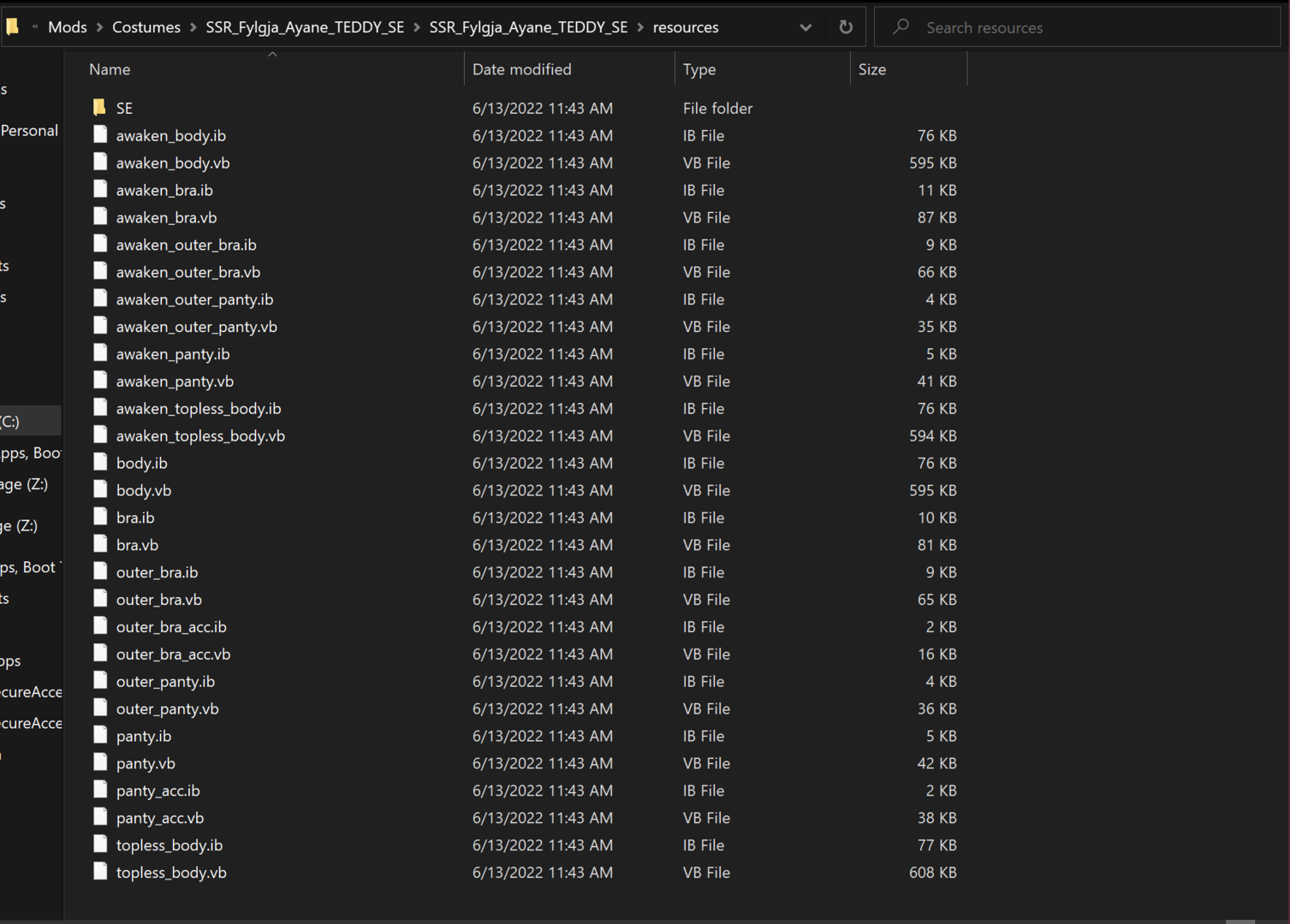Select awaken_body.ib file icon

pos(100,134)
